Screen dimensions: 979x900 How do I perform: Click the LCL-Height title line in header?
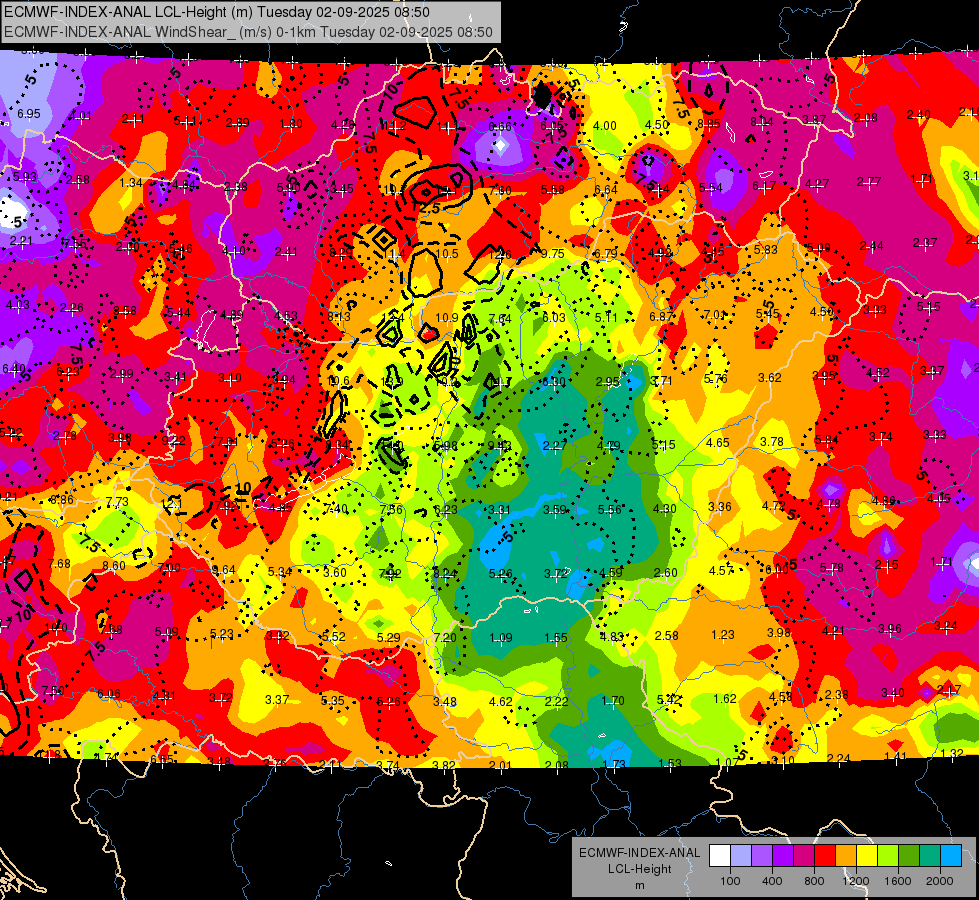(217, 12)
